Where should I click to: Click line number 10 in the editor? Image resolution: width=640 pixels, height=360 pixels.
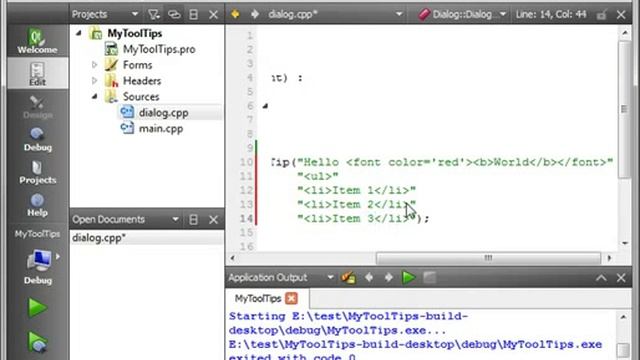tap(246, 162)
